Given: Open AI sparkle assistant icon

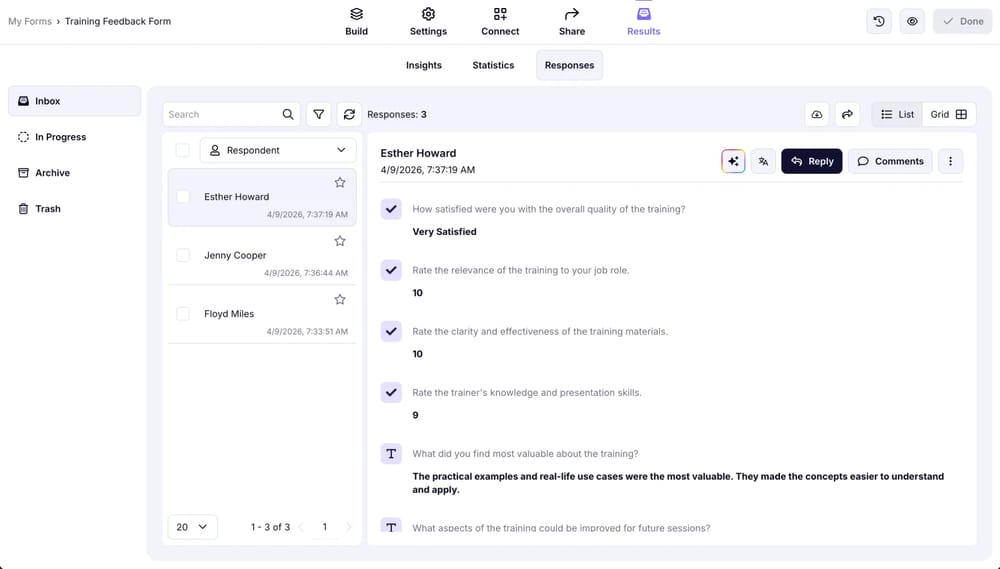Looking at the screenshot, I should coord(733,161).
